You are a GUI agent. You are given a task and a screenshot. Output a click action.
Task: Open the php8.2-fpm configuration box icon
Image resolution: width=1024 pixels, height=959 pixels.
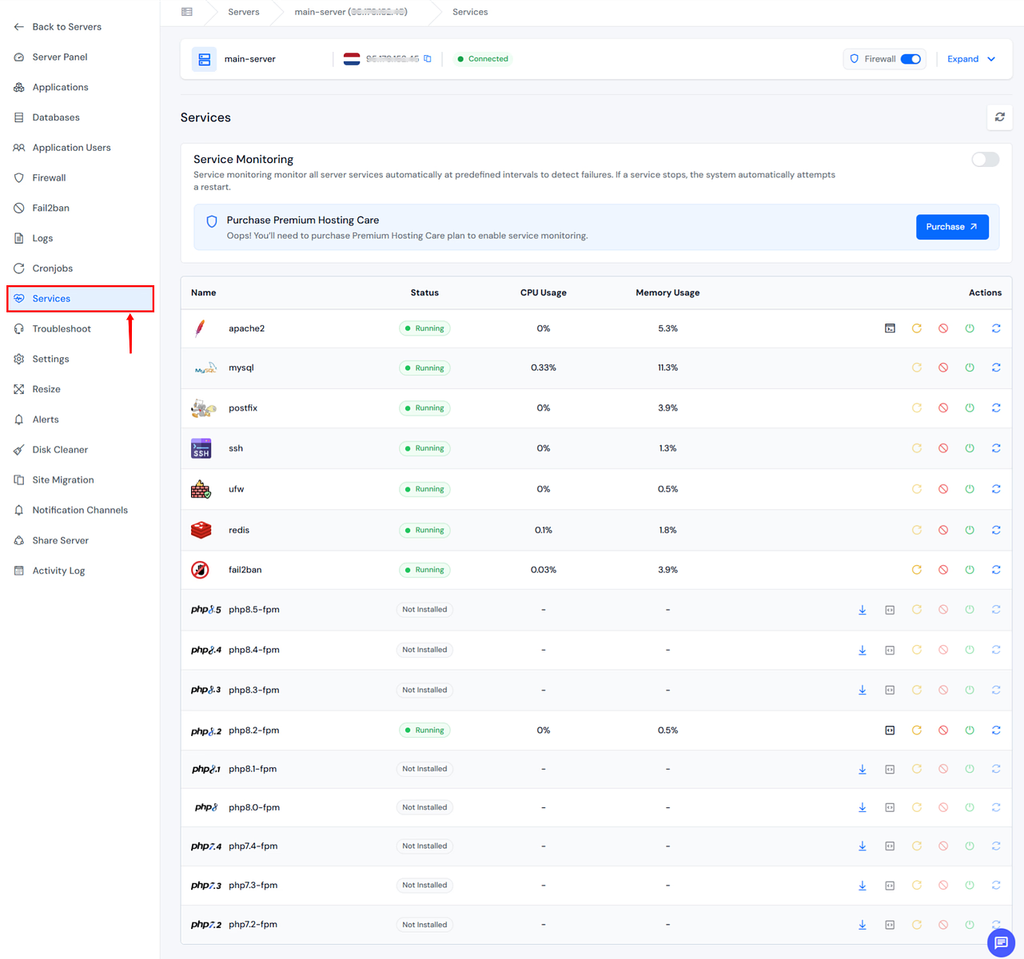[x=890, y=730]
